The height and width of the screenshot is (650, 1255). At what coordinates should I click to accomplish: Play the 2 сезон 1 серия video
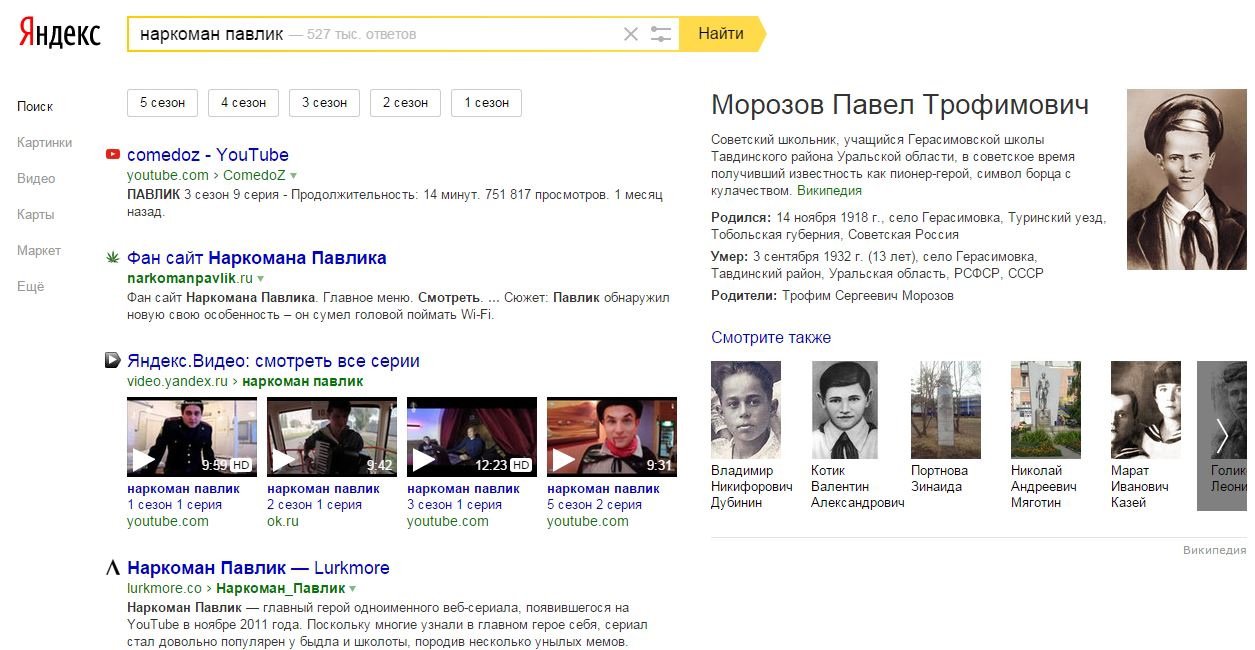332,436
